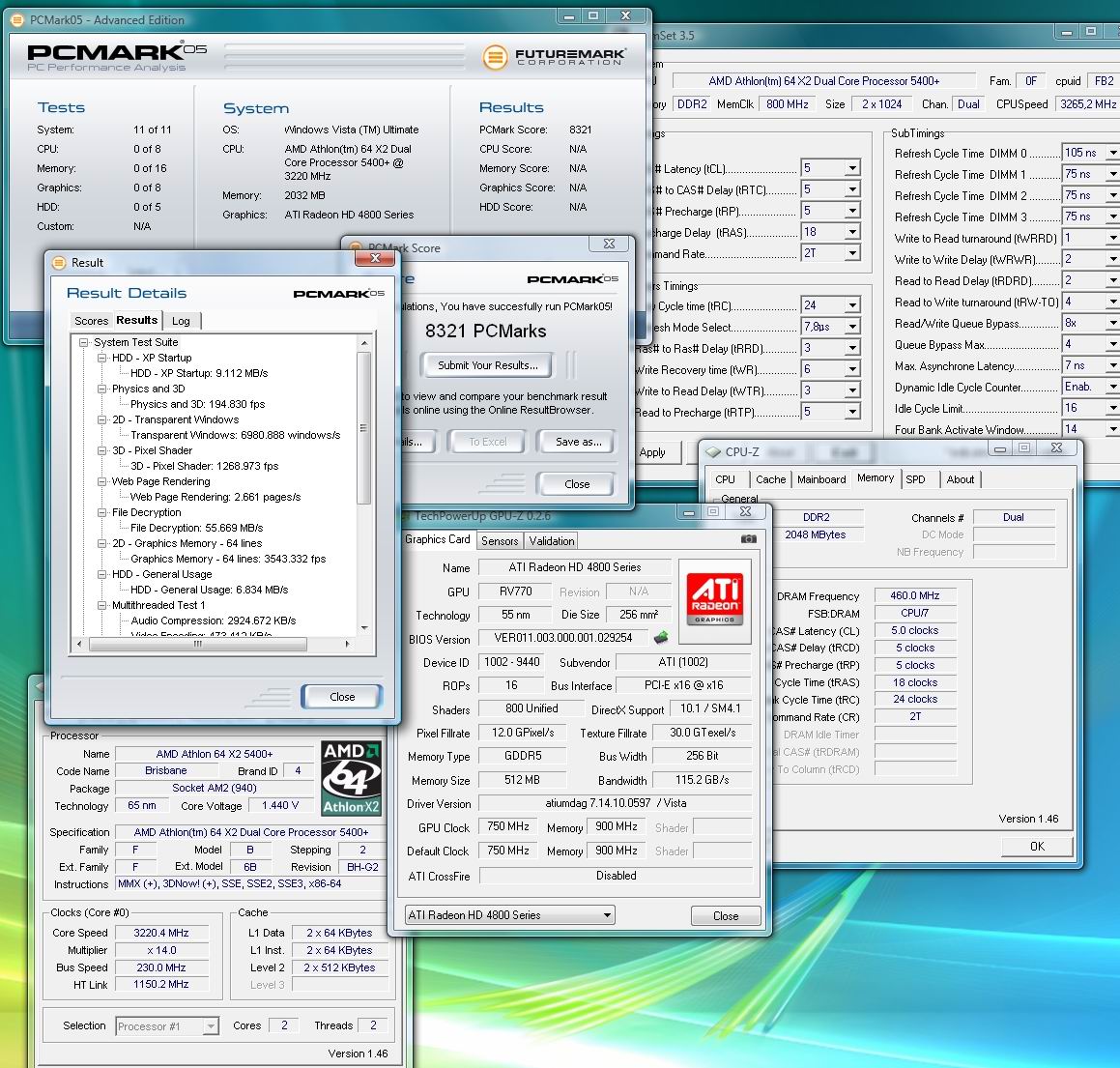The width and height of the screenshot is (1120, 1068).
Task: Collapse the 2D - Transparent Windows node
Action: coord(102,419)
